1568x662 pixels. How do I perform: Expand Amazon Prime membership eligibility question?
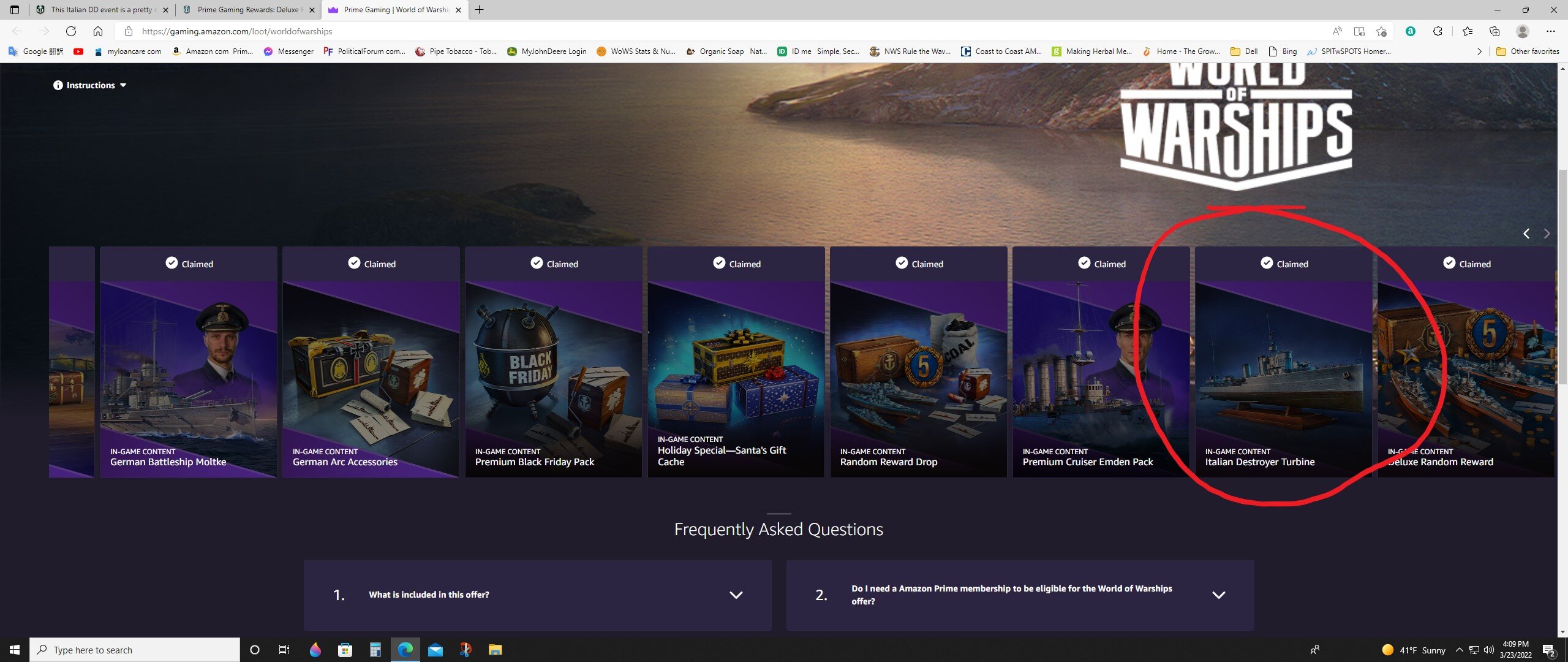pos(1020,595)
